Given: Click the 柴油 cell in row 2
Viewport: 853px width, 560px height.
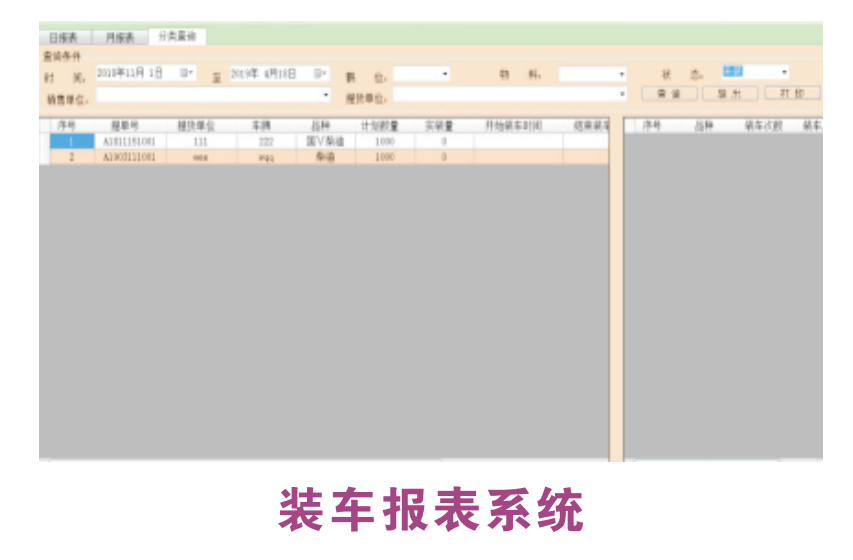Looking at the screenshot, I should click(325, 157).
